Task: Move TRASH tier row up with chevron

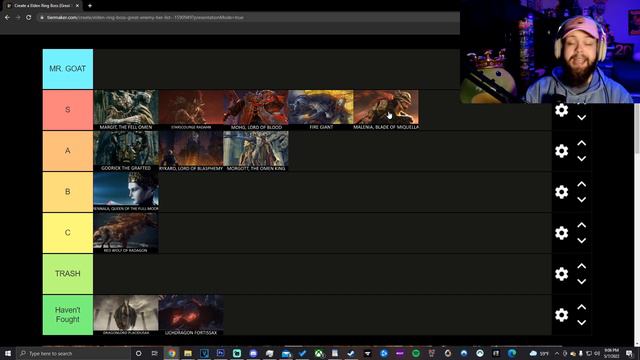Action: coord(582,266)
